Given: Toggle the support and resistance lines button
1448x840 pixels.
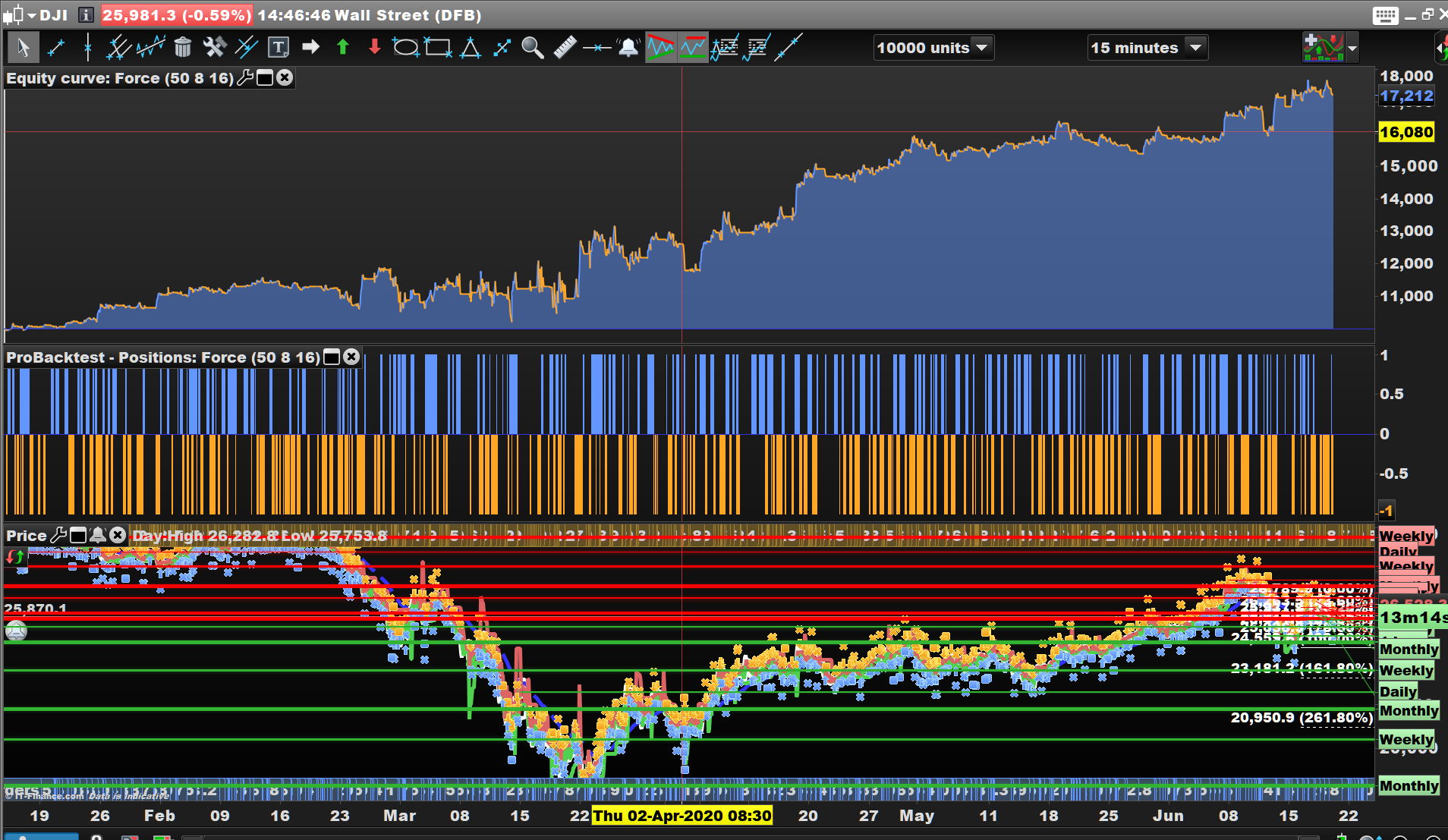Looking at the screenshot, I should [692, 48].
